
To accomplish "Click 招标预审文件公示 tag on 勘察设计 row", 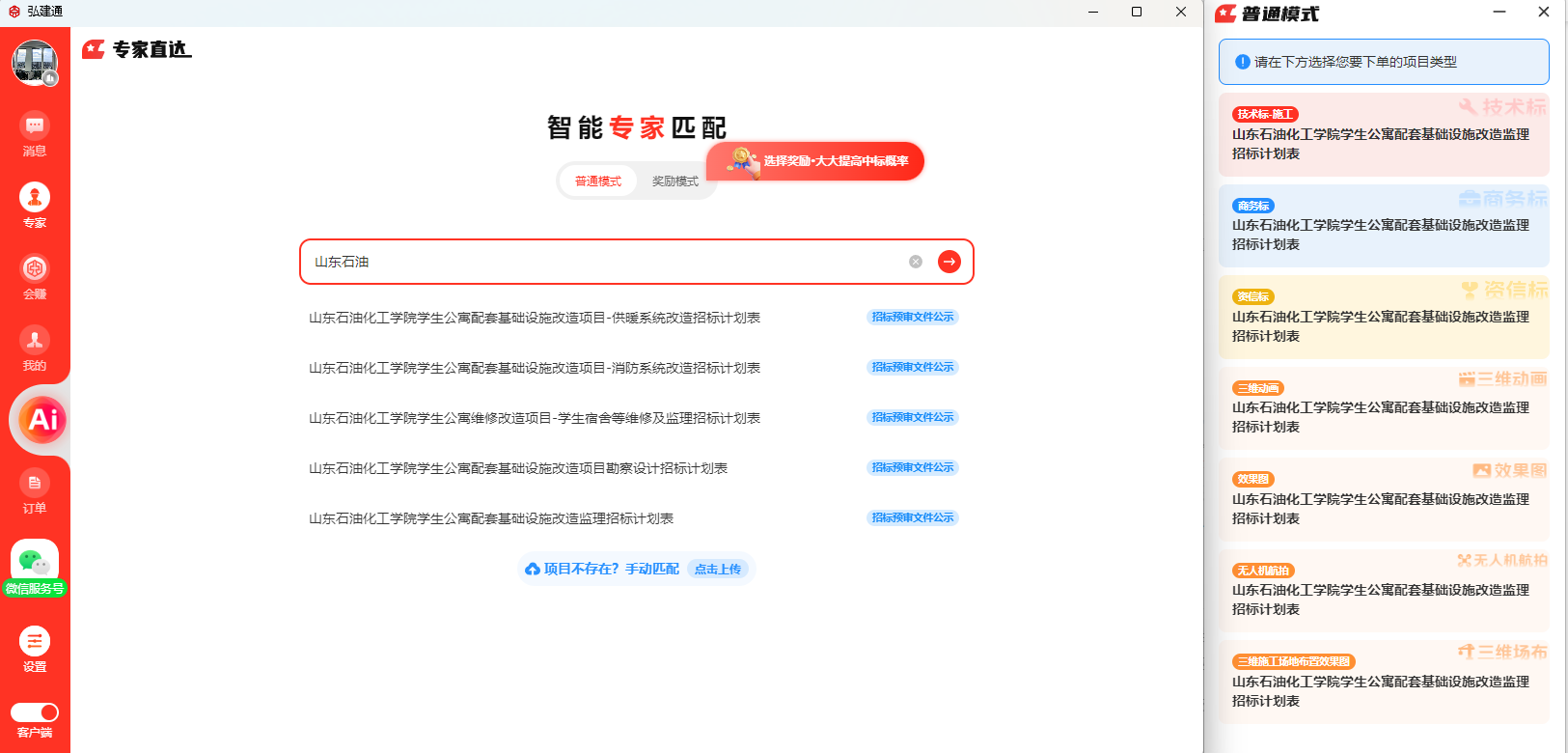I will 913,467.
